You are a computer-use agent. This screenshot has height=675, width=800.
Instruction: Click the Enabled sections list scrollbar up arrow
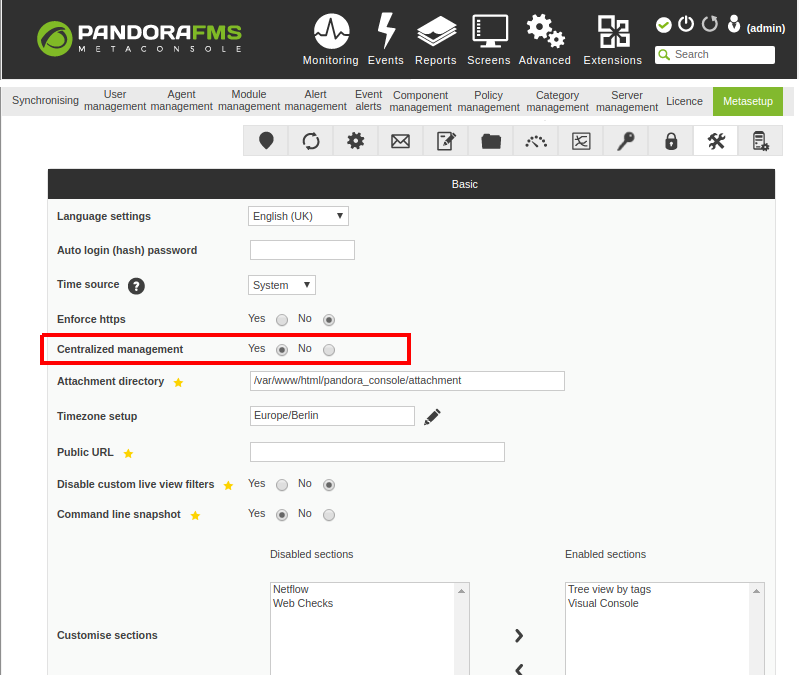(757, 591)
